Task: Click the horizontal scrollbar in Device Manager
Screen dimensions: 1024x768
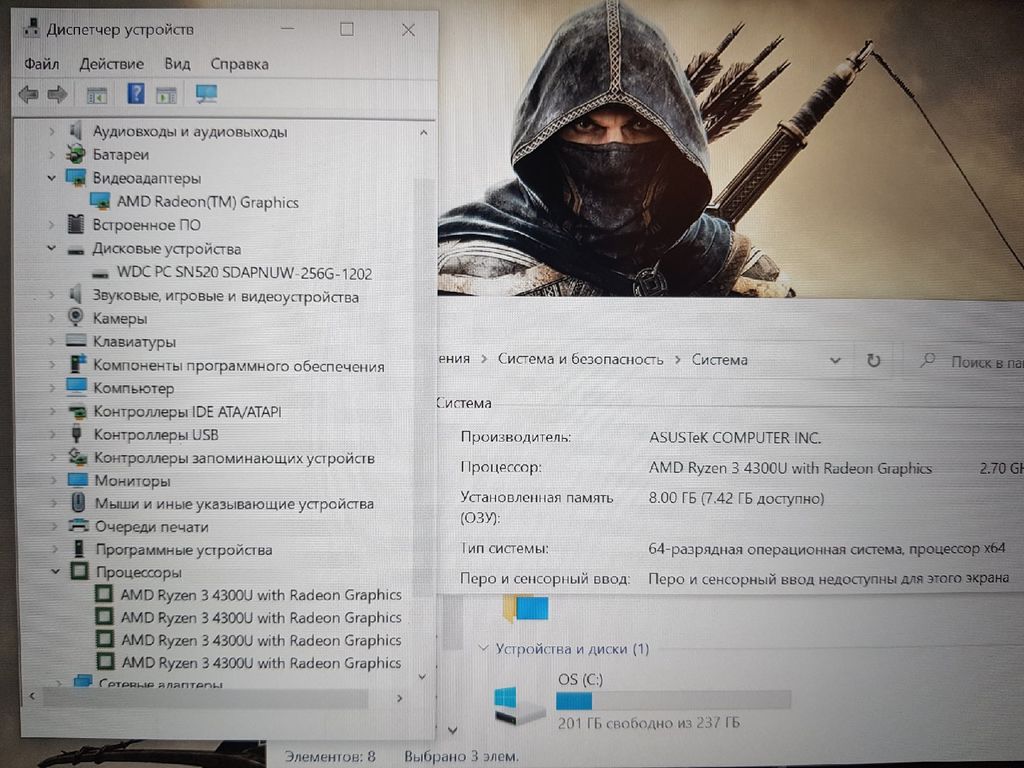Action: (x=206, y=698)
